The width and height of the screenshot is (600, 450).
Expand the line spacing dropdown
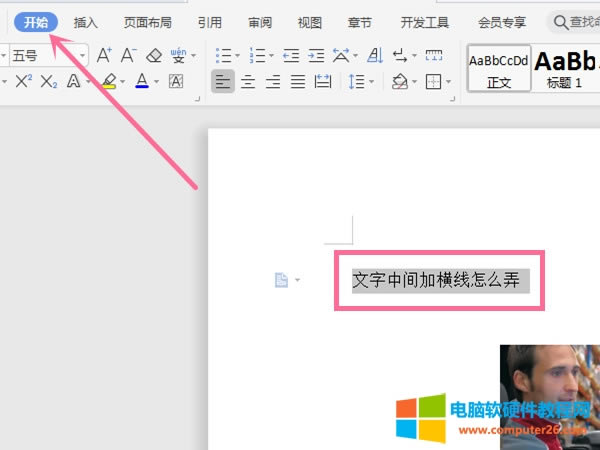pyautogui.click(x=370, y=81)
